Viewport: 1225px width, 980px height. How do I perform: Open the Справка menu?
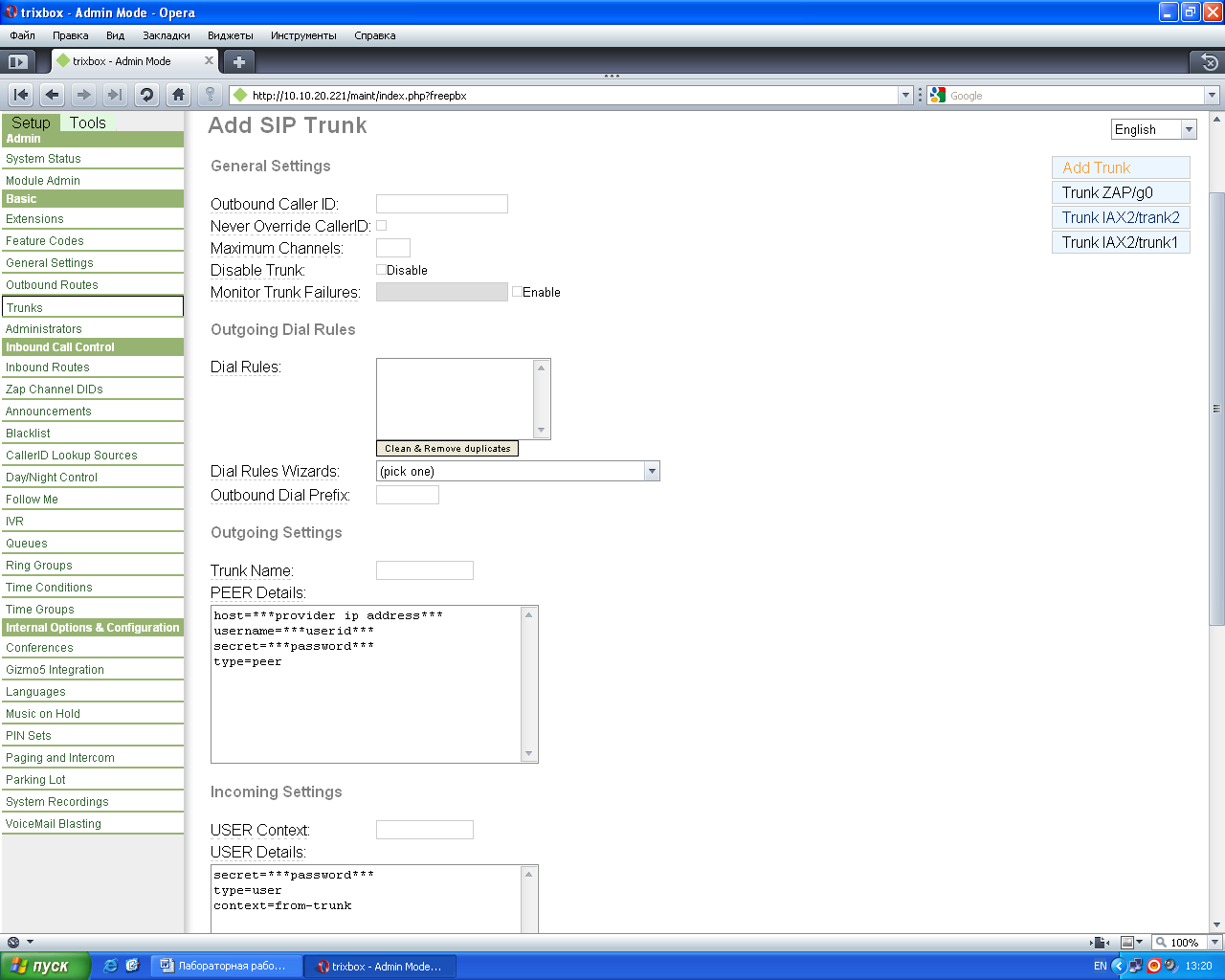pyautogui.click(x=375, y=35)
